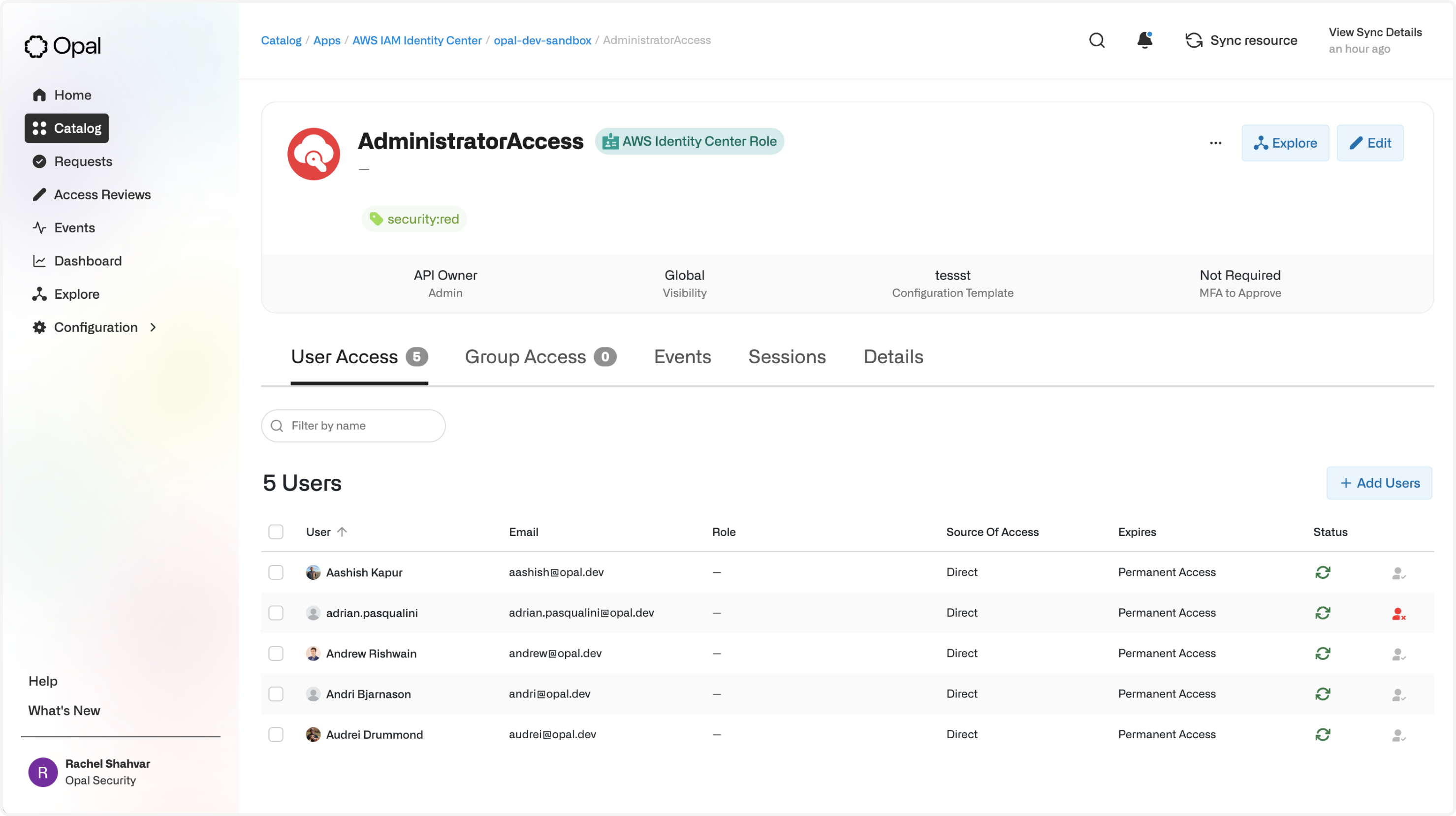The height and width of the screenshot is (816, 1456).
Task: Open Dashboard in sidebar
Action: click(x=77, y=261)
